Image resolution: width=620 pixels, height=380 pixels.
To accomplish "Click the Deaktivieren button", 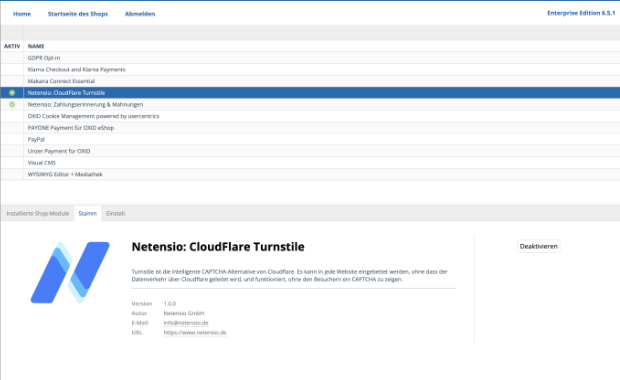I will 539,246.
